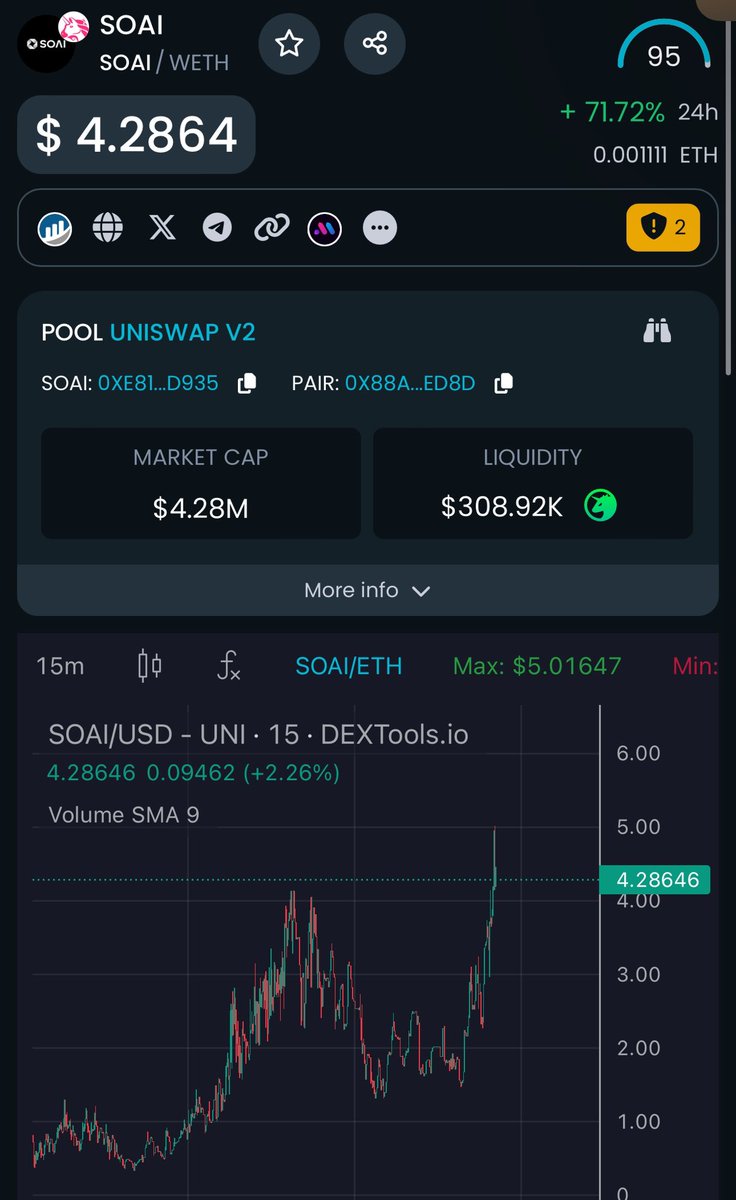The image size is (736, 1200).
Task: Open the indicators fx menu
Action: tap(229, 666)
